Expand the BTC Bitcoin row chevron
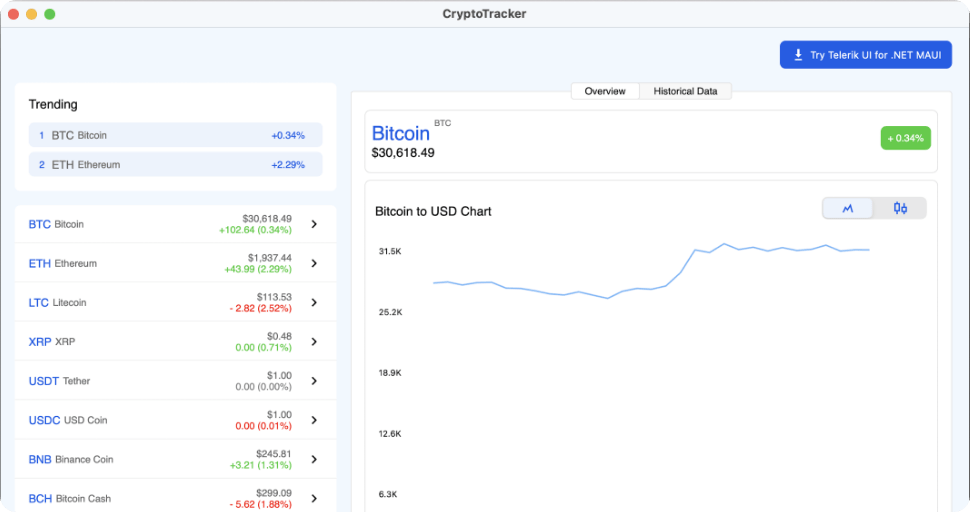This screenshot has height=512, width=970. tap(314, 224)
